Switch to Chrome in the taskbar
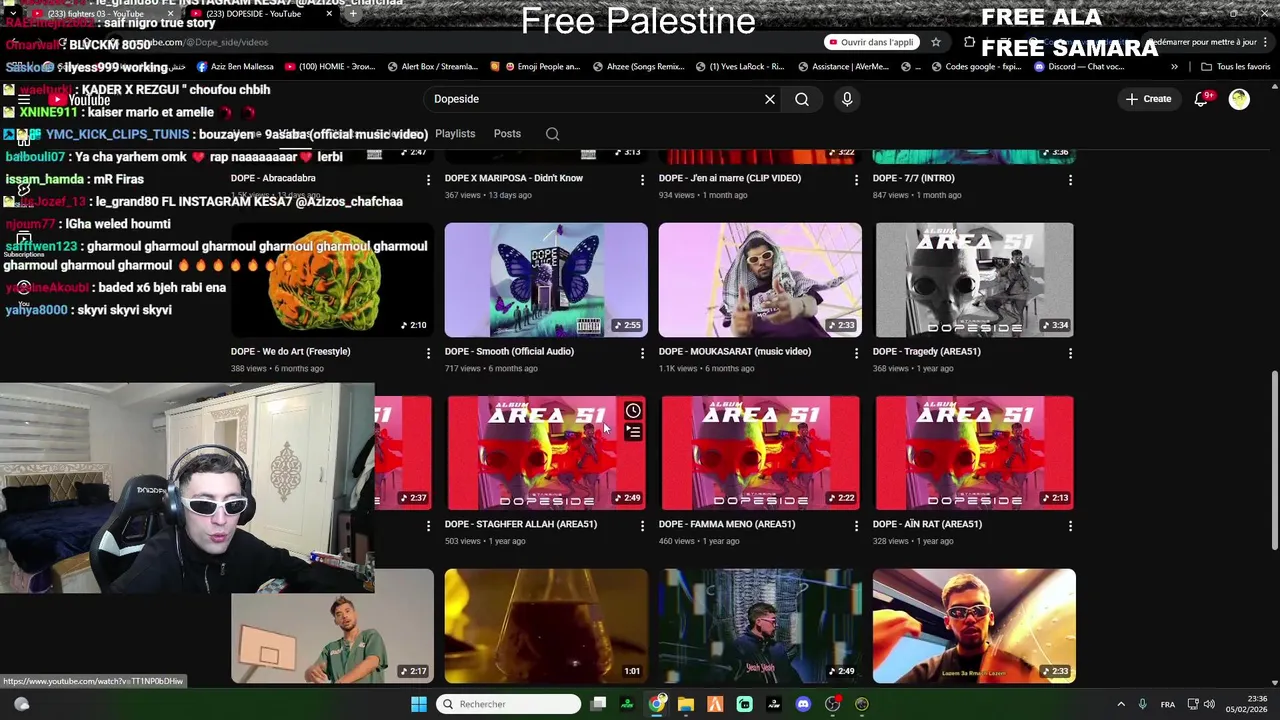The width and height of the screenshot is (1280, 720). pos(657,704)
